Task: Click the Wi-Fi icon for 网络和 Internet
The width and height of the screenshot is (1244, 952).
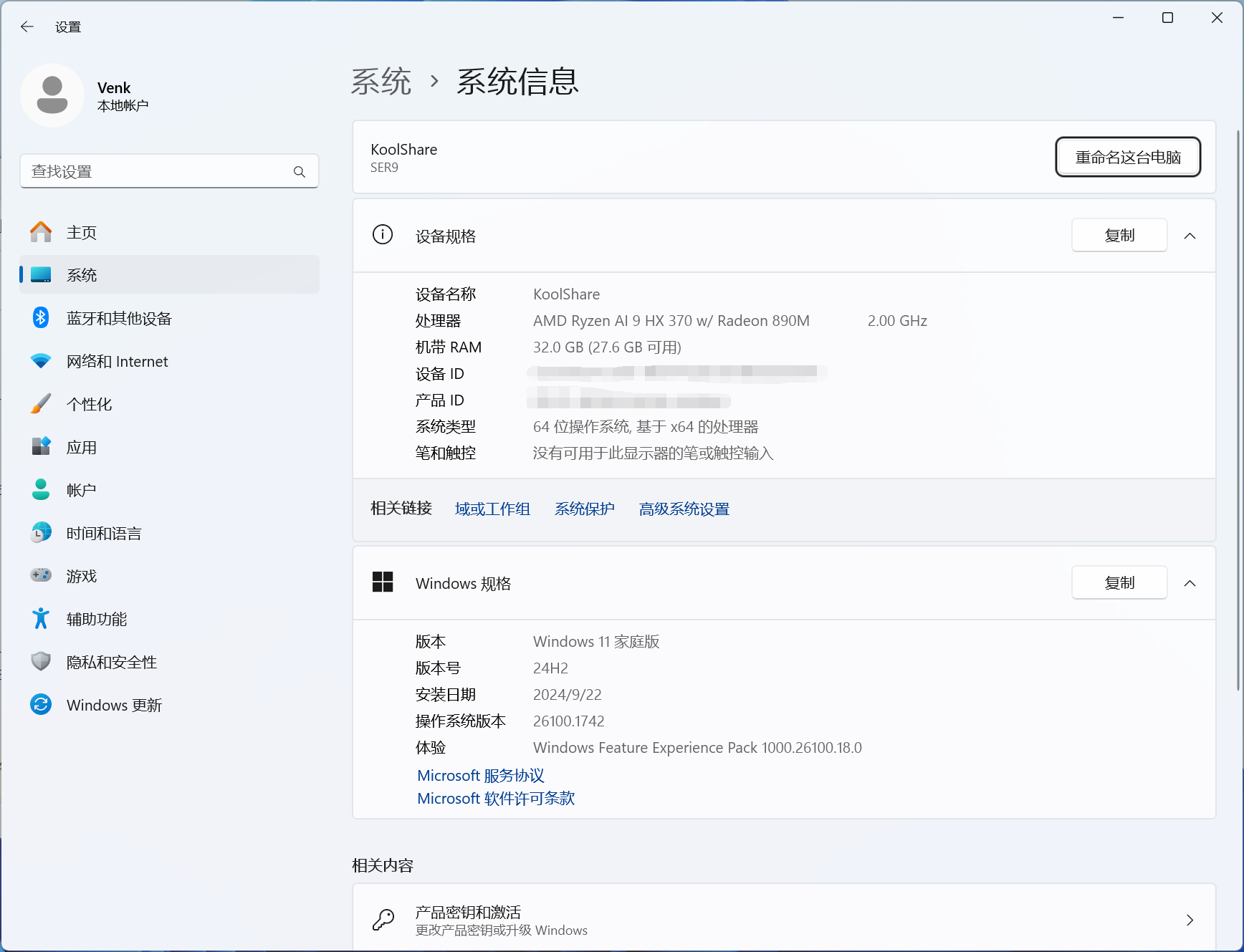Action: pos(41,361)
